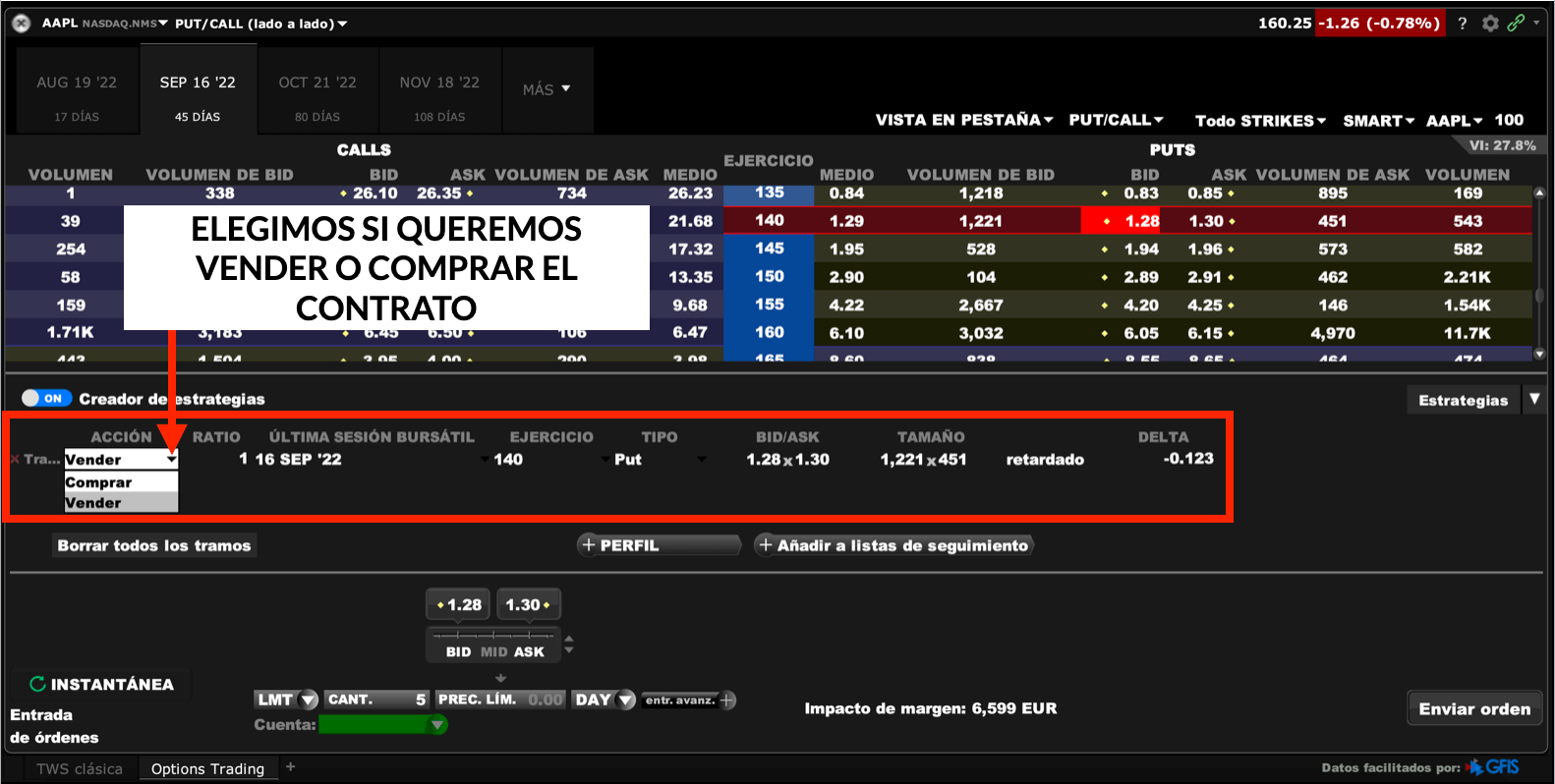Image resolution: width=1555 pixels, height=784 pixels.
Task: Click the down arrow under the price slider
Action: coord(500,678)
